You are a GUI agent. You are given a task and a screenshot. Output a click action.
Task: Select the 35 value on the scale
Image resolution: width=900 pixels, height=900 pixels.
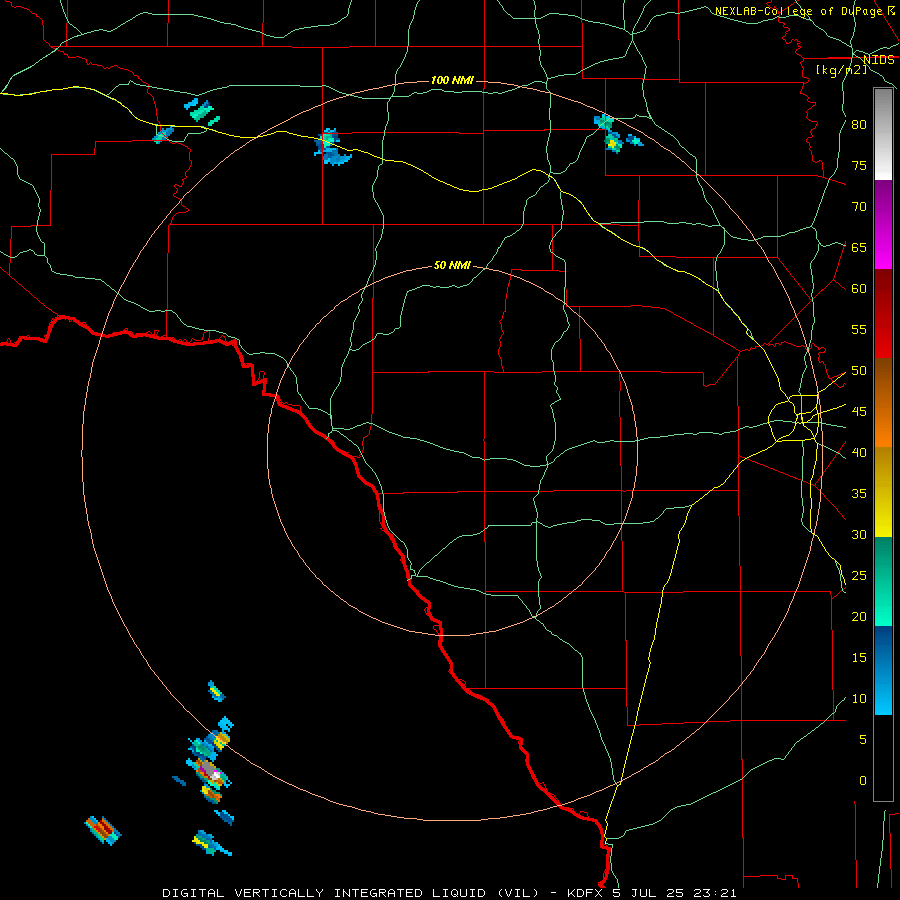click(x=859, y=494)
